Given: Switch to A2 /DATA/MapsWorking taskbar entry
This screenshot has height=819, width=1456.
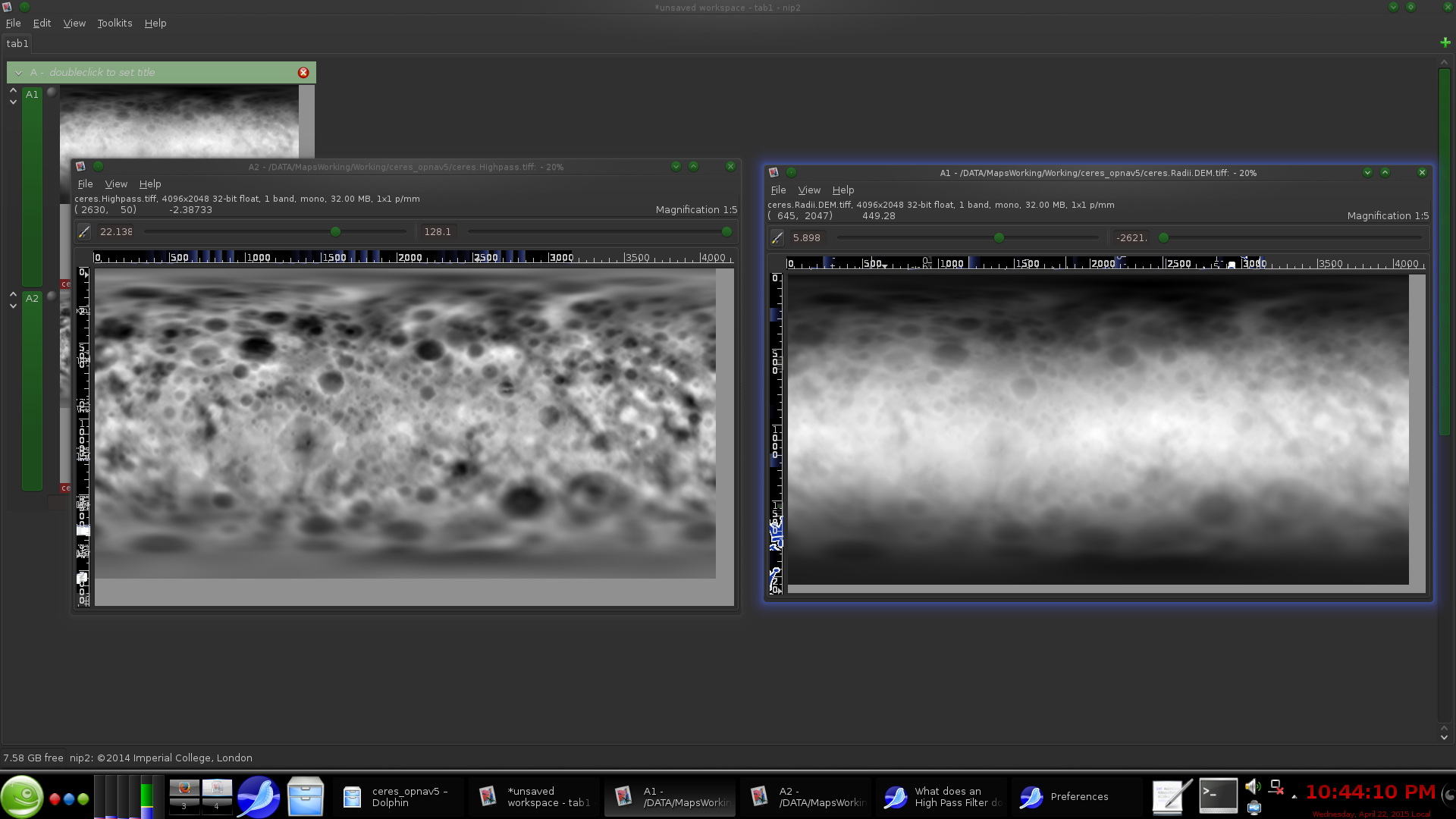Looking at the screenshot, I should 806,797.
